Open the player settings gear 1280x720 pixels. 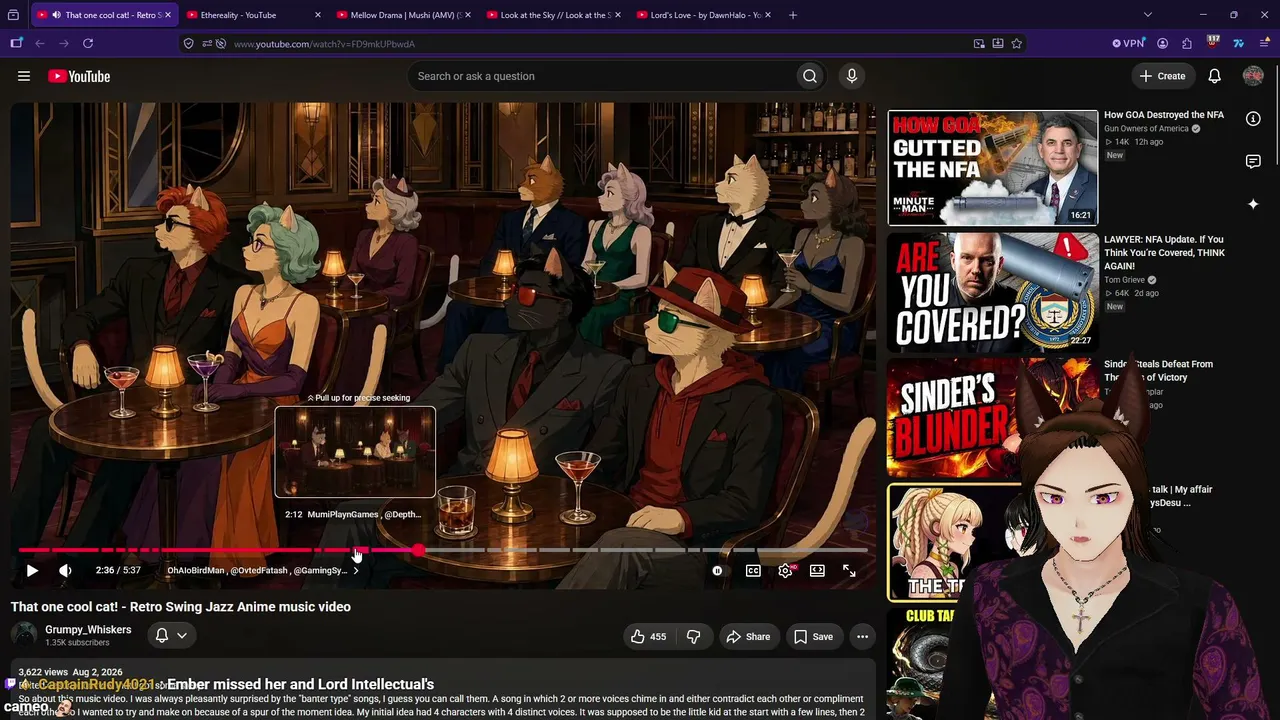[x=785, y=570]
